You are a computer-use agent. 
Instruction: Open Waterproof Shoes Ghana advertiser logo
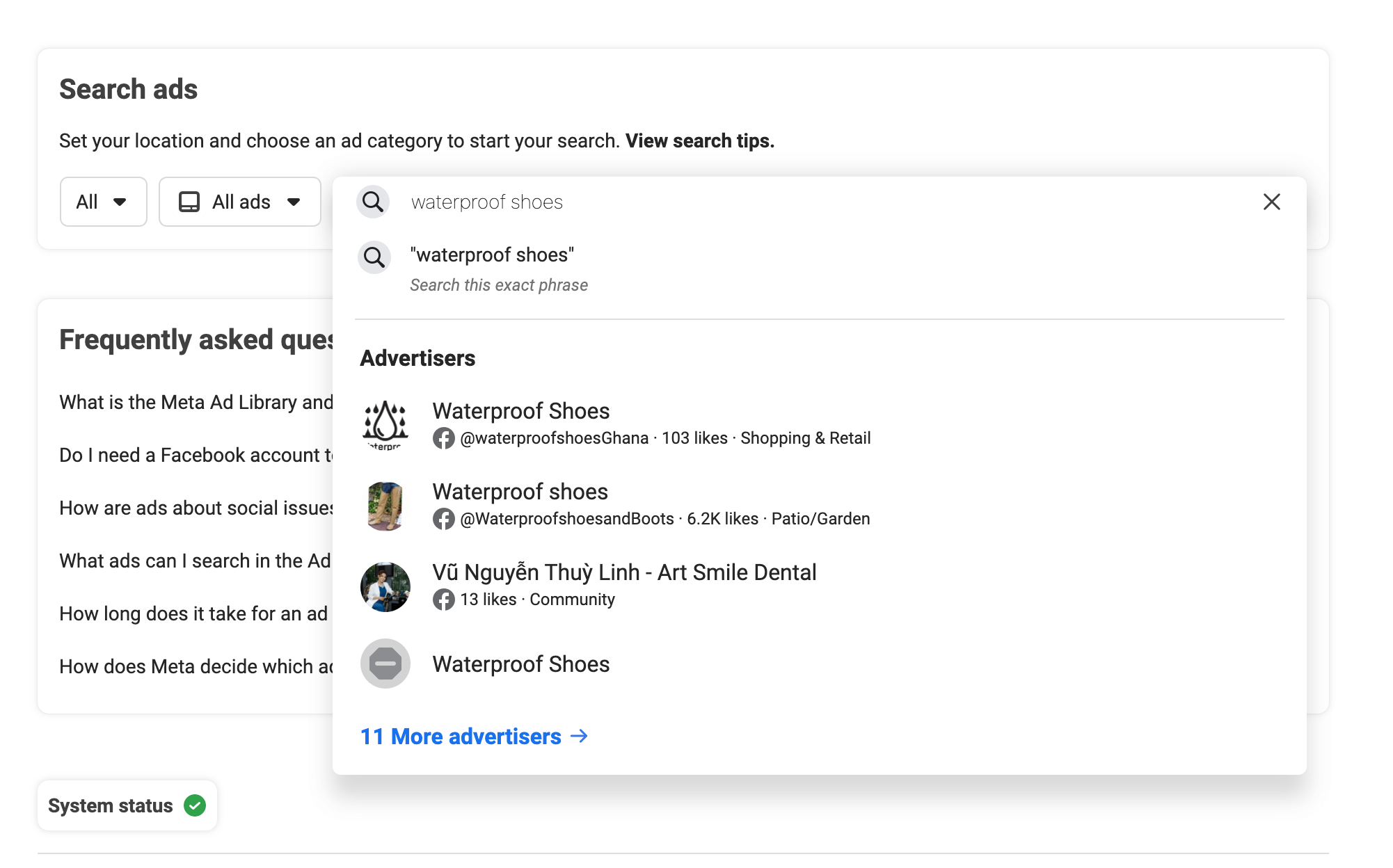coord(385,424)
